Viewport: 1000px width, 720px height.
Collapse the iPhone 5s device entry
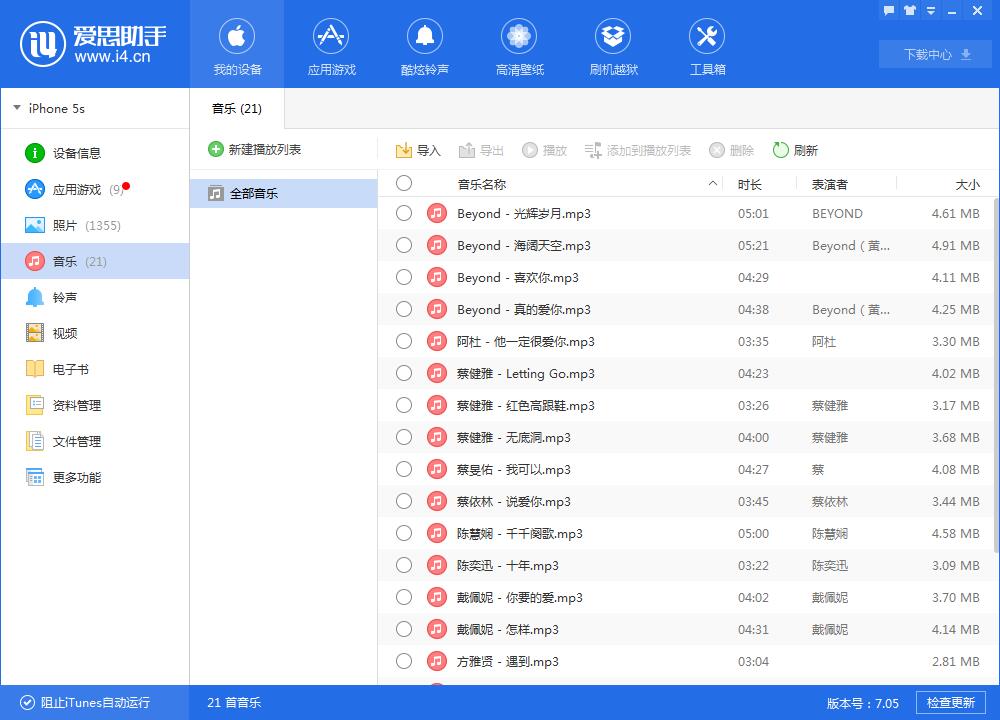16,108
